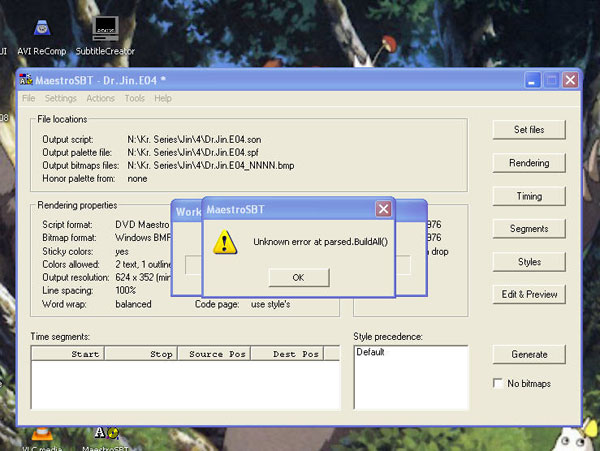Open the VLC media player desktop icon

click(42, 439)
